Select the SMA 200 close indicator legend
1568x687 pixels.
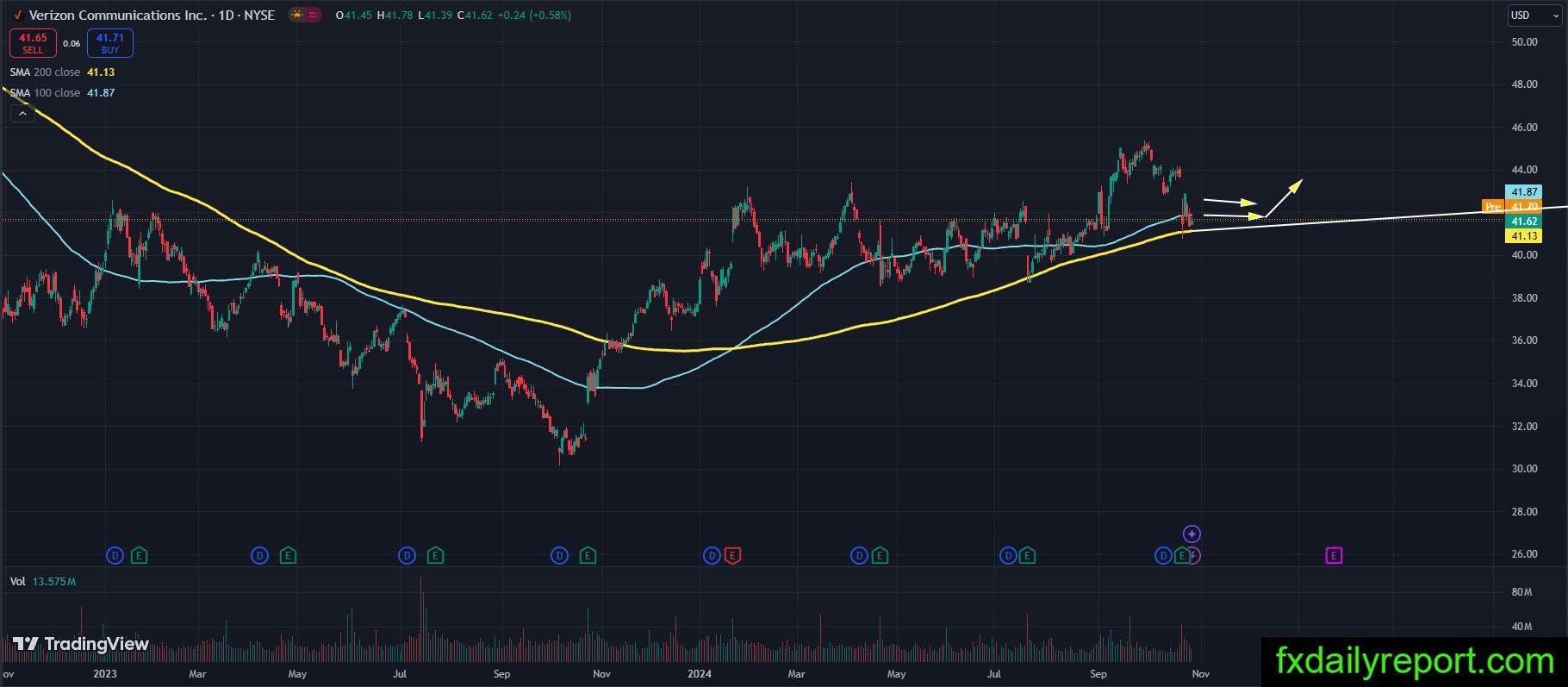[62, 72]
